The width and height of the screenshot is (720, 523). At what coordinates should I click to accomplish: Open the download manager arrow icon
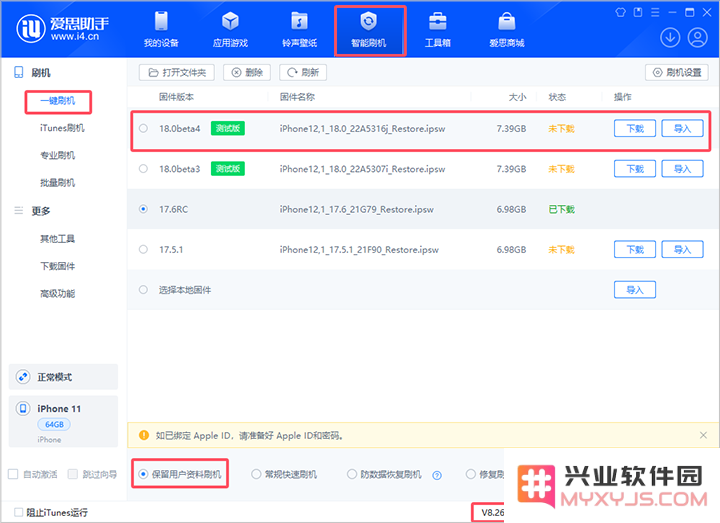coord(670,38)
